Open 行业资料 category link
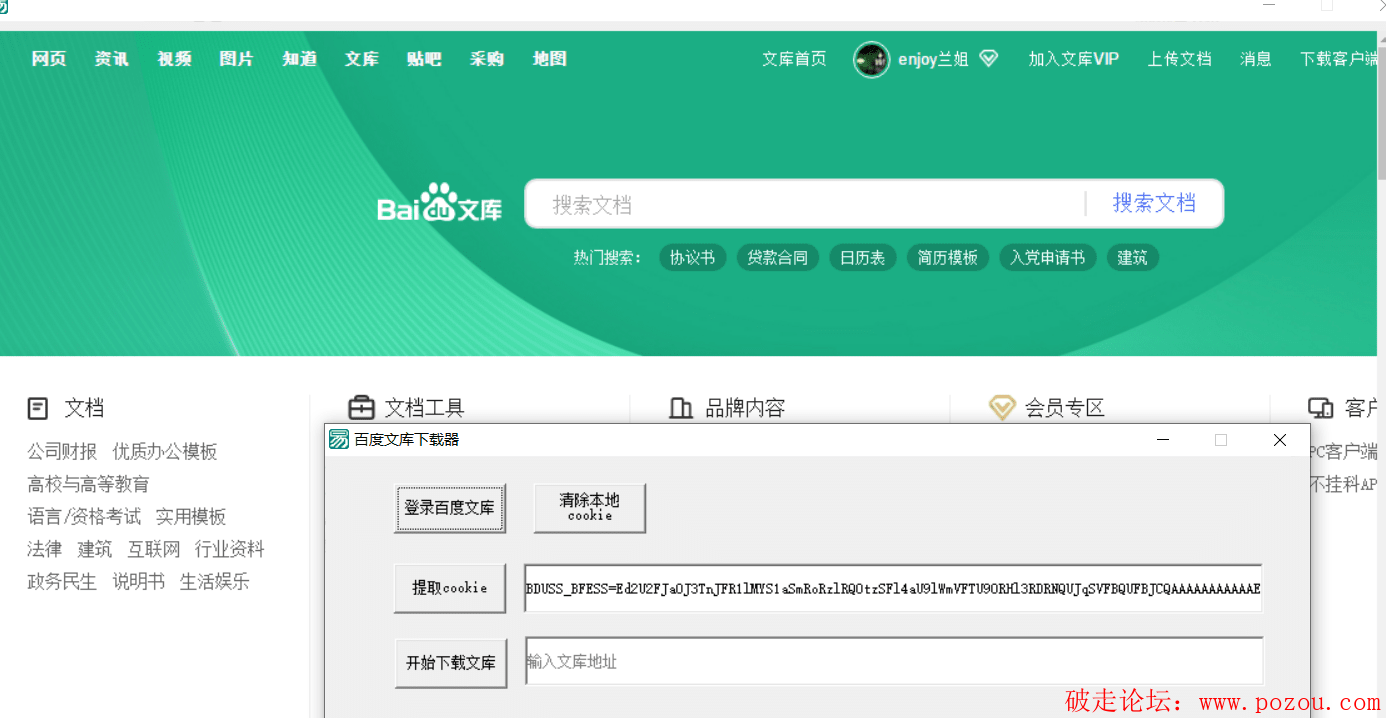Viewport: 1386px width, 718px height. click(230, 549)
